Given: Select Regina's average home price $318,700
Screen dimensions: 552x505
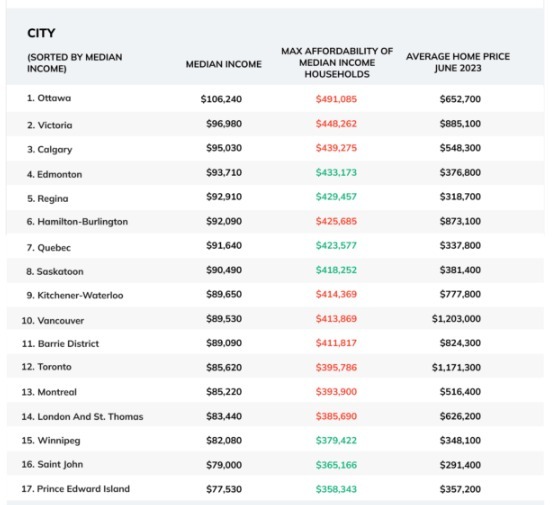Looking at the screenshot, I should 460,197.
